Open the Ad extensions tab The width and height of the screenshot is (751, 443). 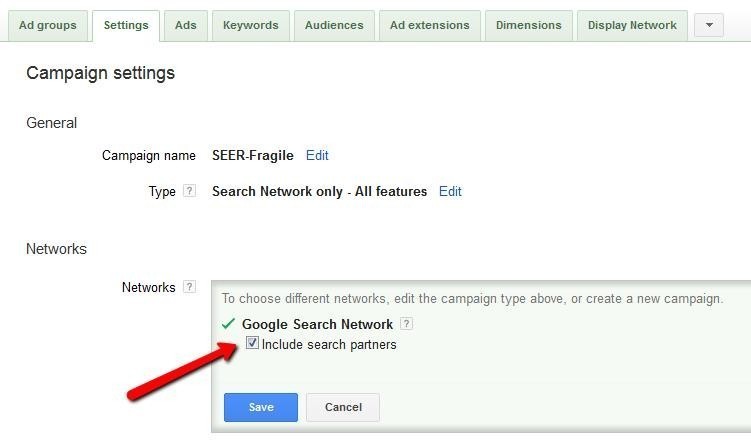point(429,25)
